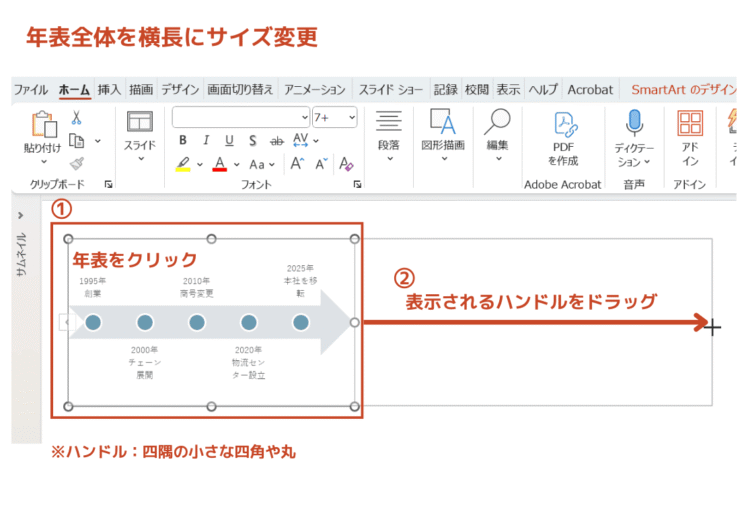
Task: Click the text 2025年 本社を移転
Action: (x=300, y=280)
